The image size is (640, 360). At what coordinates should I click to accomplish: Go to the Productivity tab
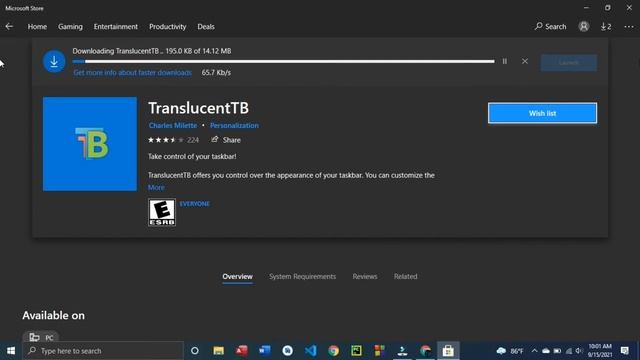[x=167, y=27]
